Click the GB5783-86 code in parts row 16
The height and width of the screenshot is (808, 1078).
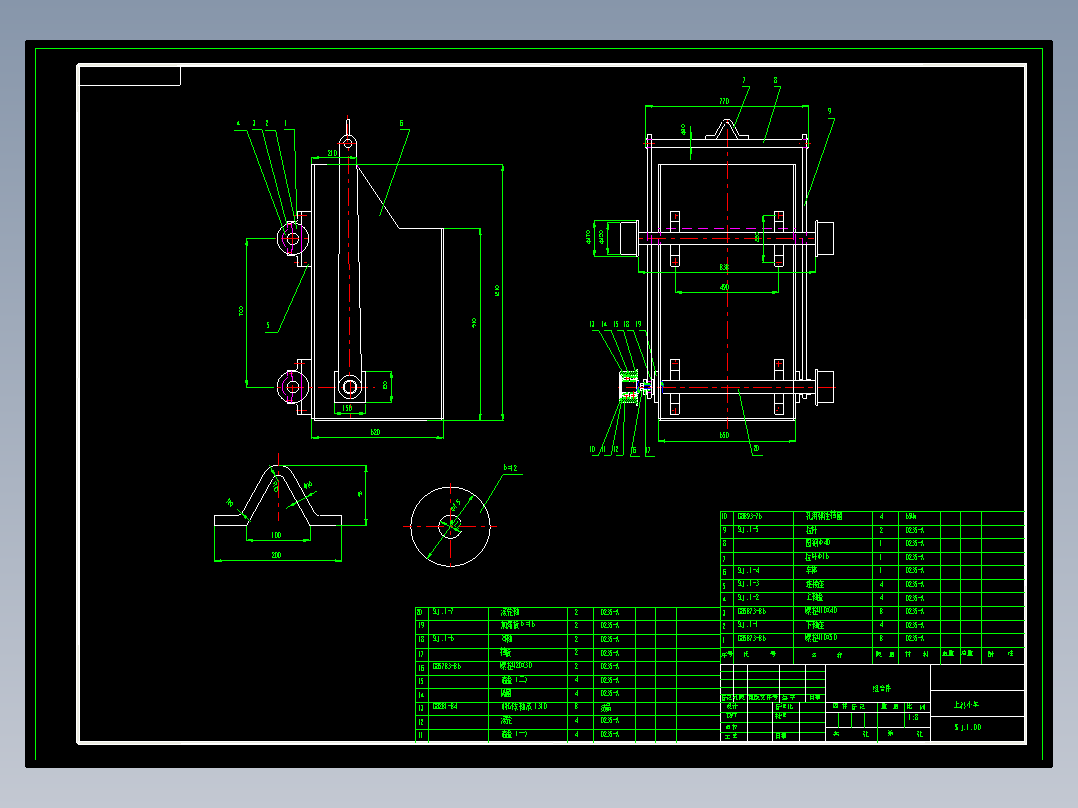pos(447,666)
